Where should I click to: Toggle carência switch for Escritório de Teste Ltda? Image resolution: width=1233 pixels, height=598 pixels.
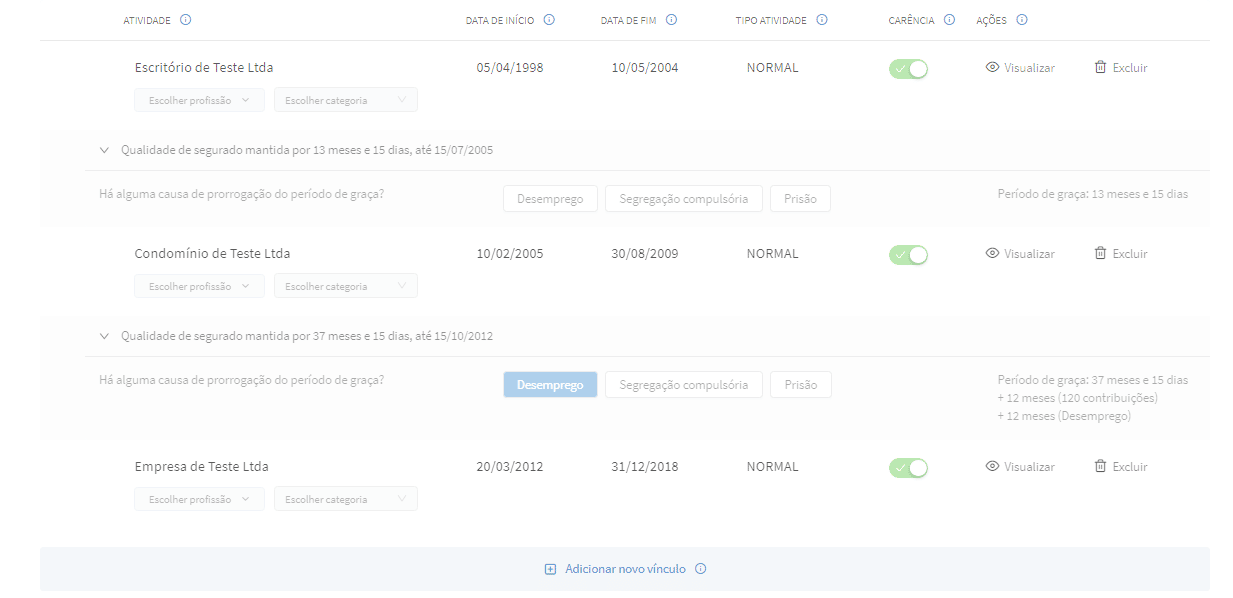coord(908,69)
